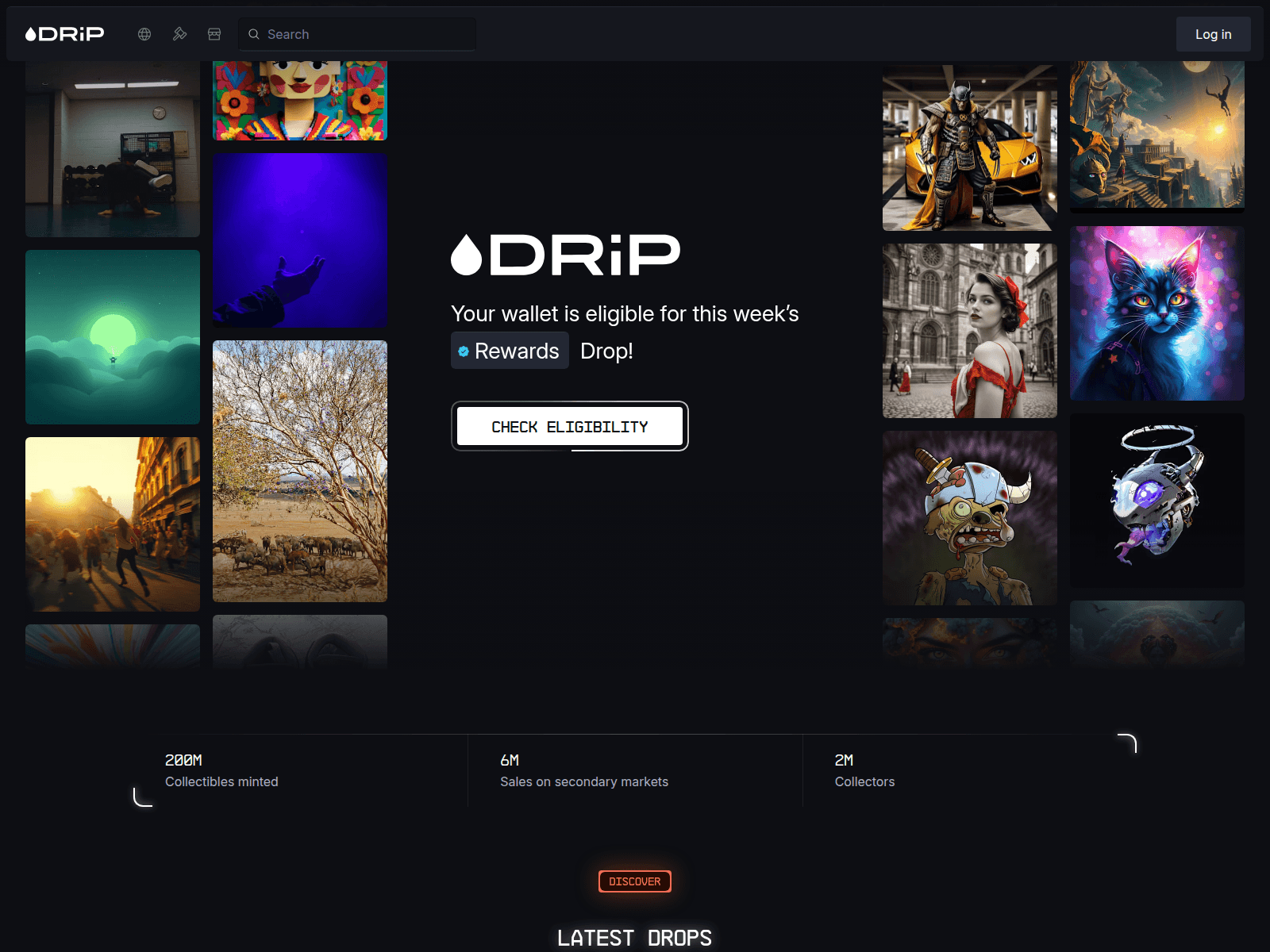Open the breakdancer gym thumbnail

tap(113, 149)
